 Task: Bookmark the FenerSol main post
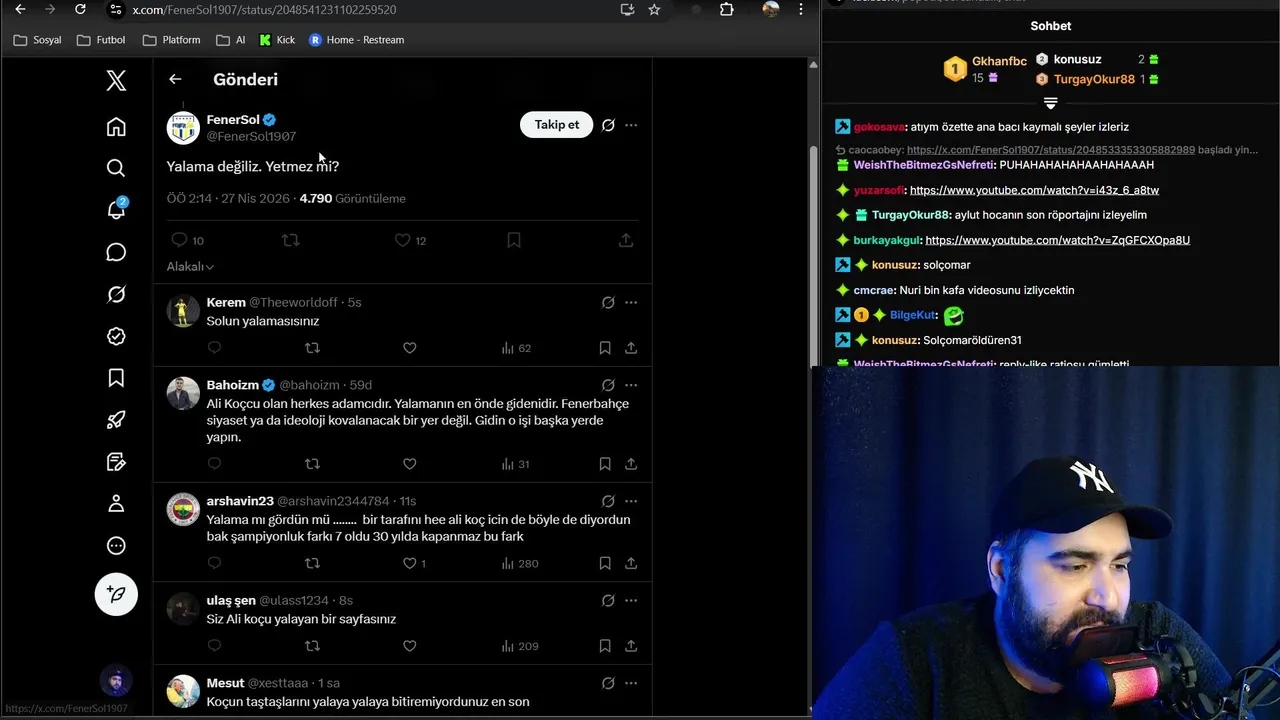coord(513,240)
